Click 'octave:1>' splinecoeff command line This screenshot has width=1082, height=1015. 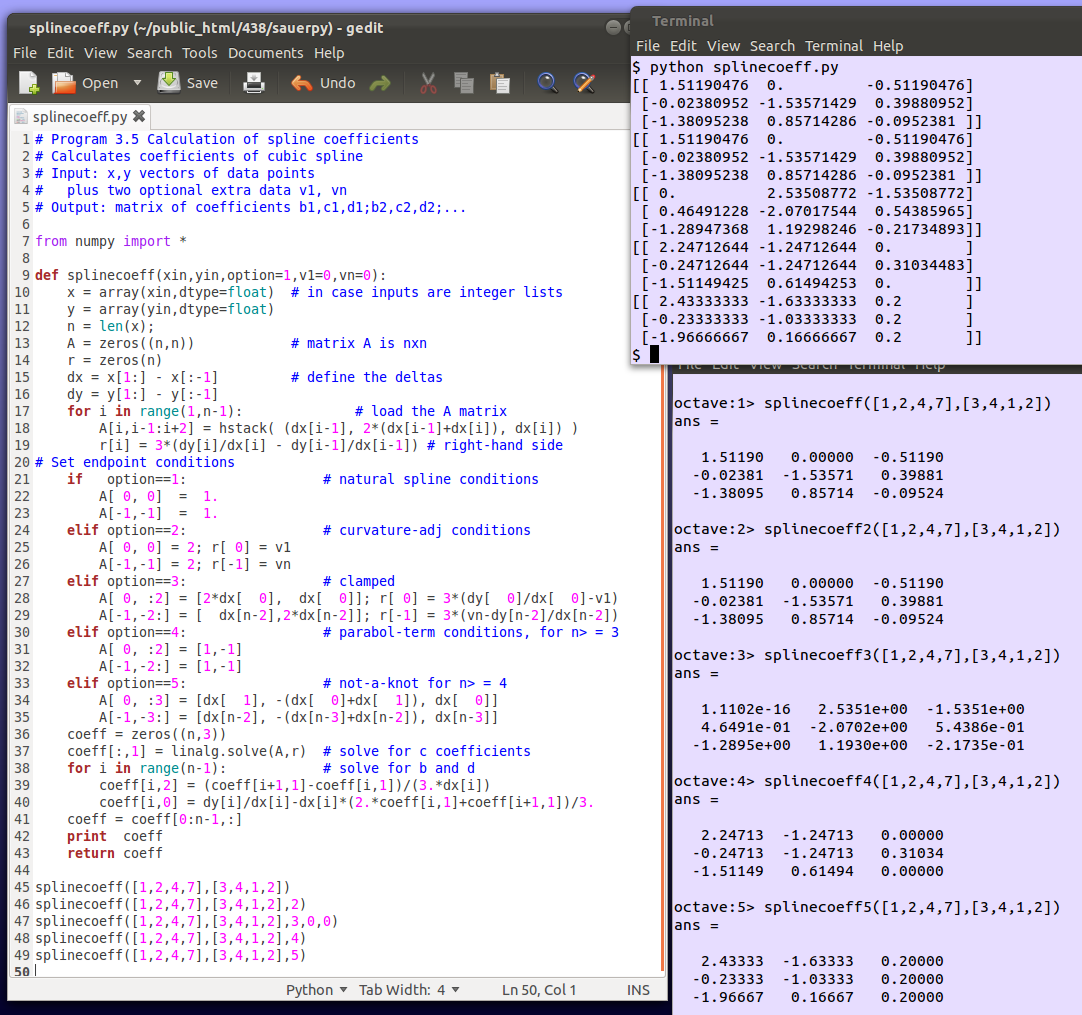point(863,404)
